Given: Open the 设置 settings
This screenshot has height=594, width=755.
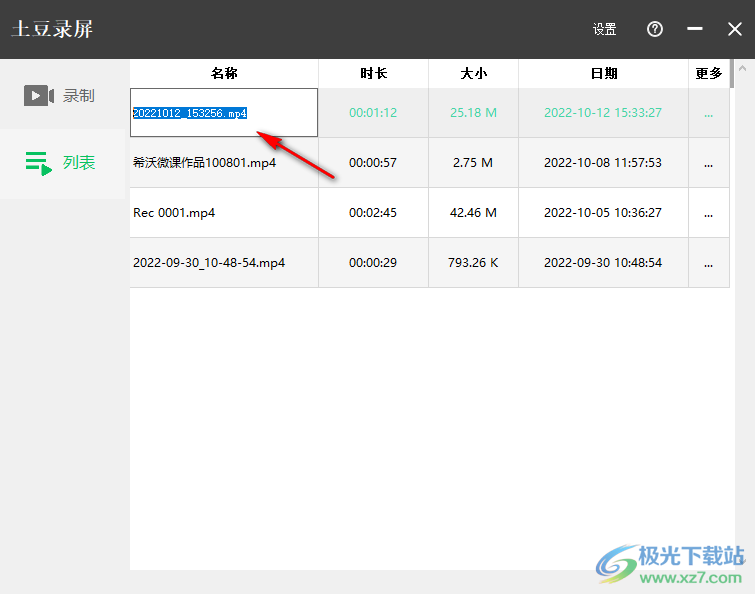Looking at the screenshot, I should (x=604, y=29).
